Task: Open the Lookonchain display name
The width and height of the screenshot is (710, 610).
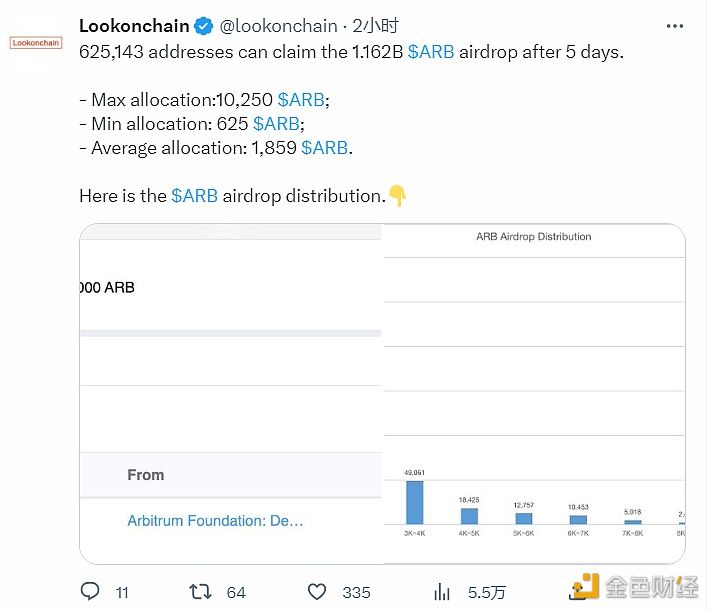Action: click(x=133, y=24)
